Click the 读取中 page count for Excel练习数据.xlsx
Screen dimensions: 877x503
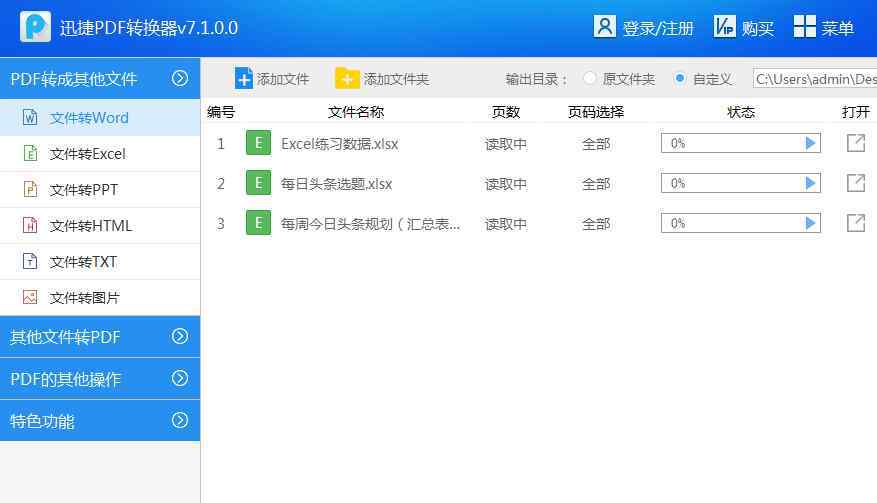tap(506, 144)
